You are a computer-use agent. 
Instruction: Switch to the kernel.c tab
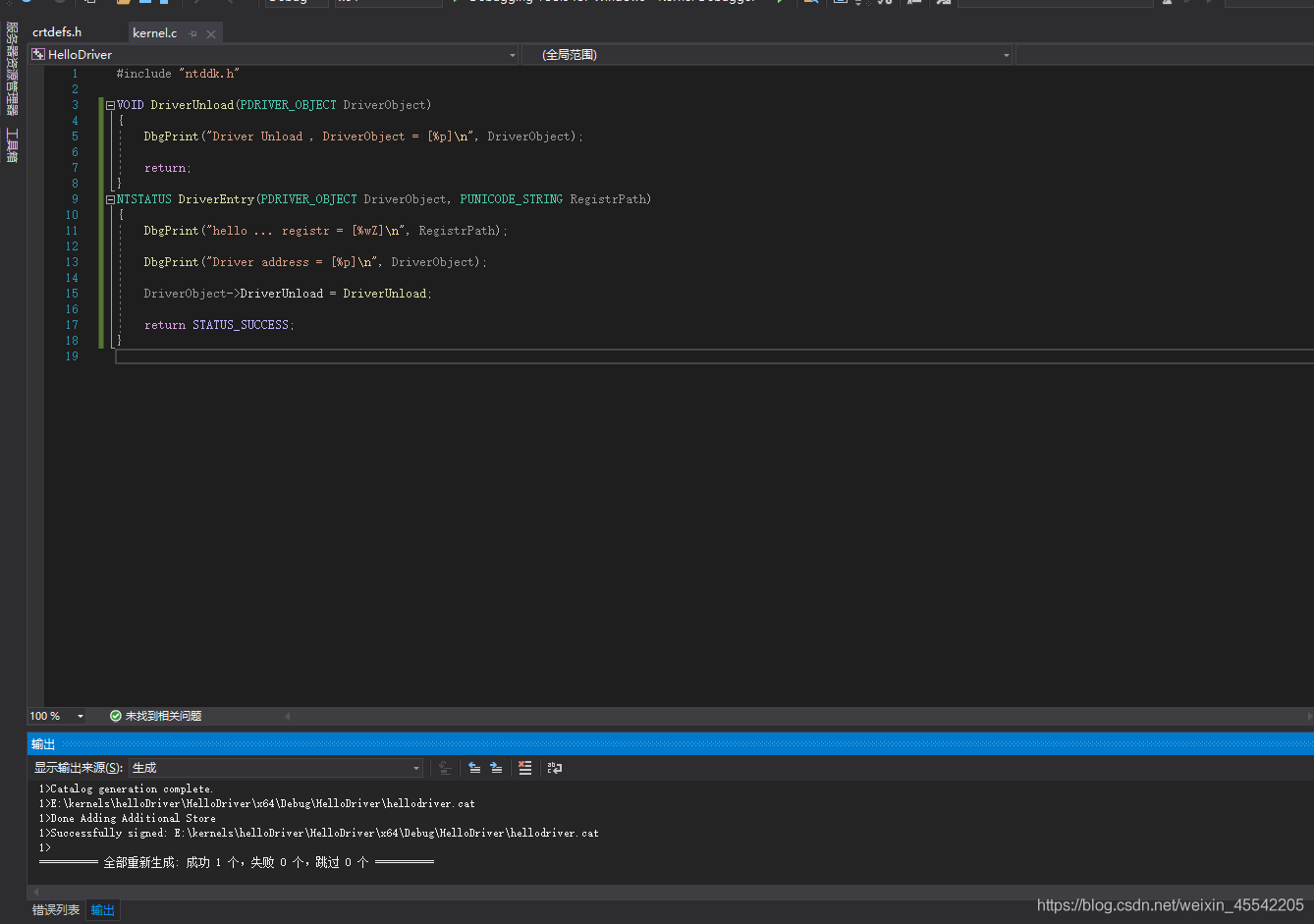(155, 33)
